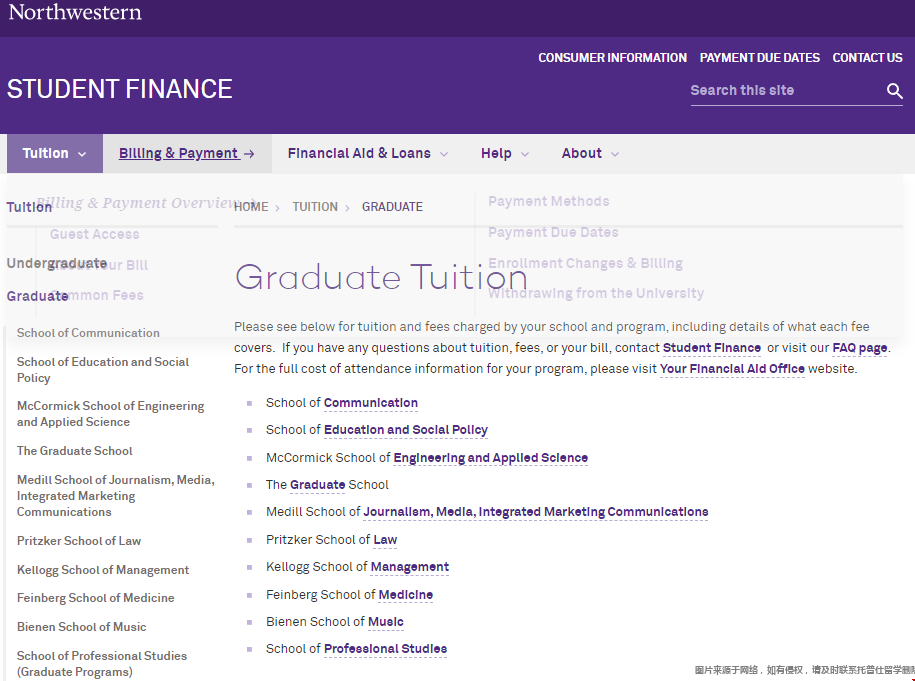Screen dimensions: 915x681
Task: Open the Billing & Payment nav link
Action: tap(187, 153)
